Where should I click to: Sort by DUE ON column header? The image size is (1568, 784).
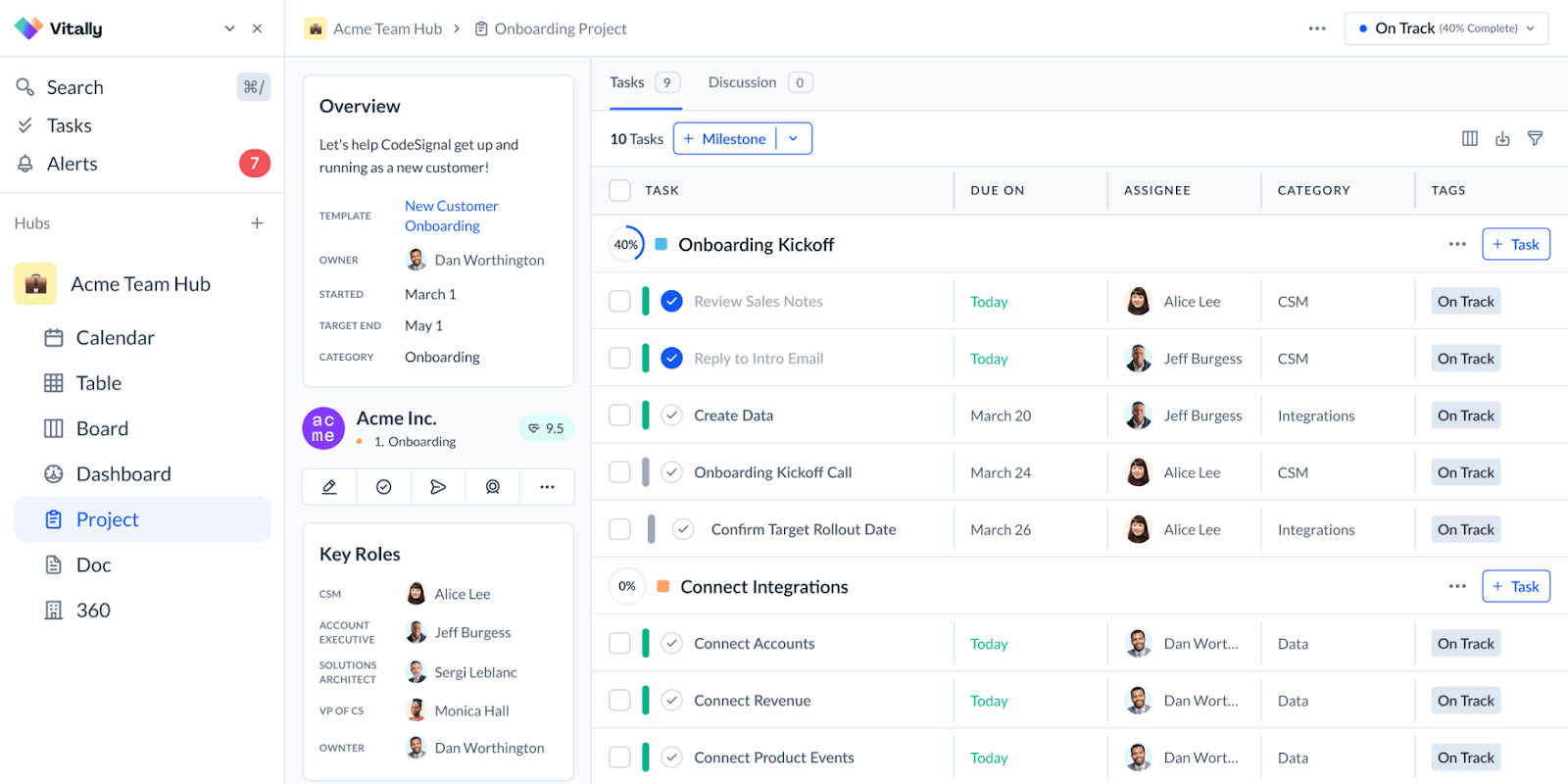[x=998, y=190]
